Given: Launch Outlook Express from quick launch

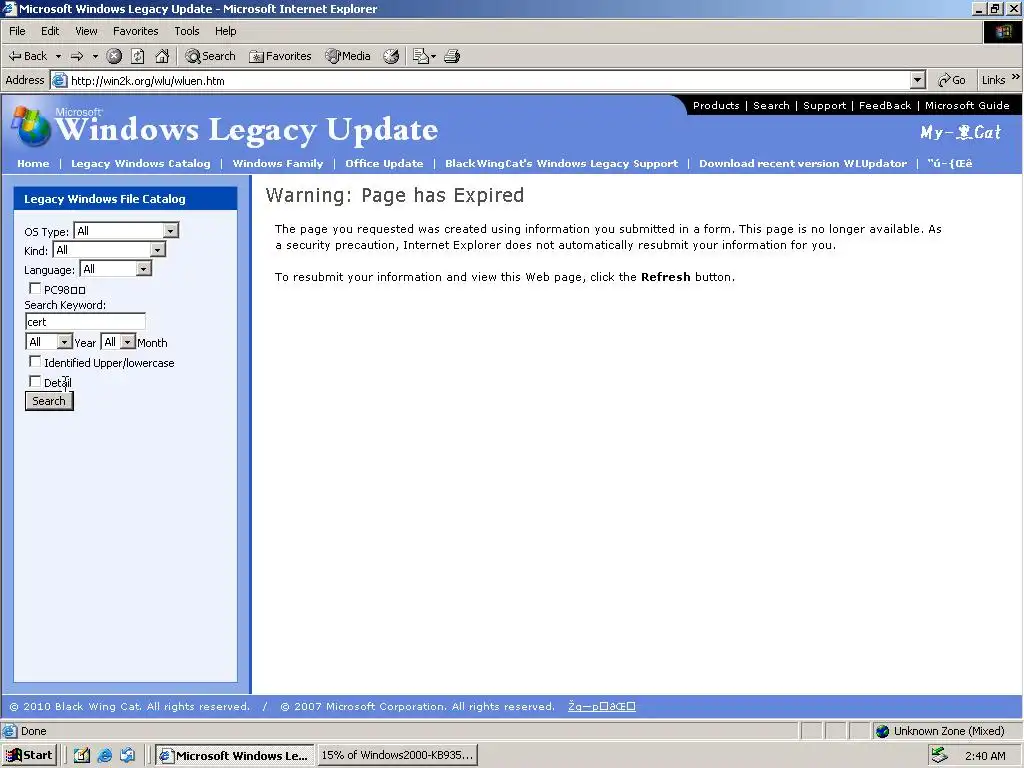Looking at the screenshot, I should pos(127,756).
